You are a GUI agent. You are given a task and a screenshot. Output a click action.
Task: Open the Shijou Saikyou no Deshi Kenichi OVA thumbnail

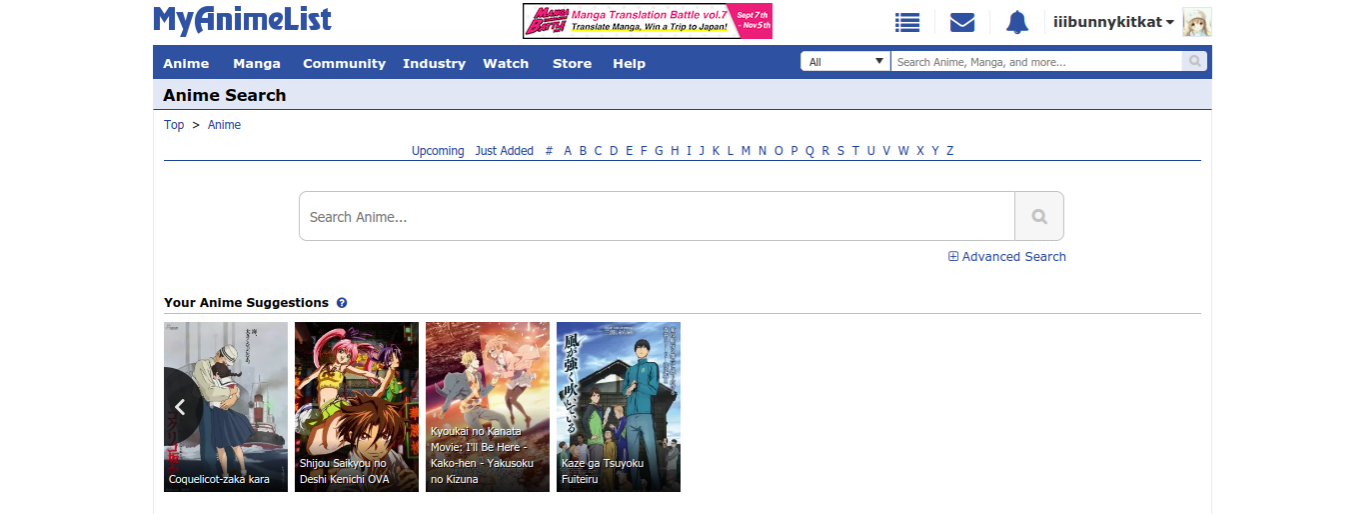point(356,407)
